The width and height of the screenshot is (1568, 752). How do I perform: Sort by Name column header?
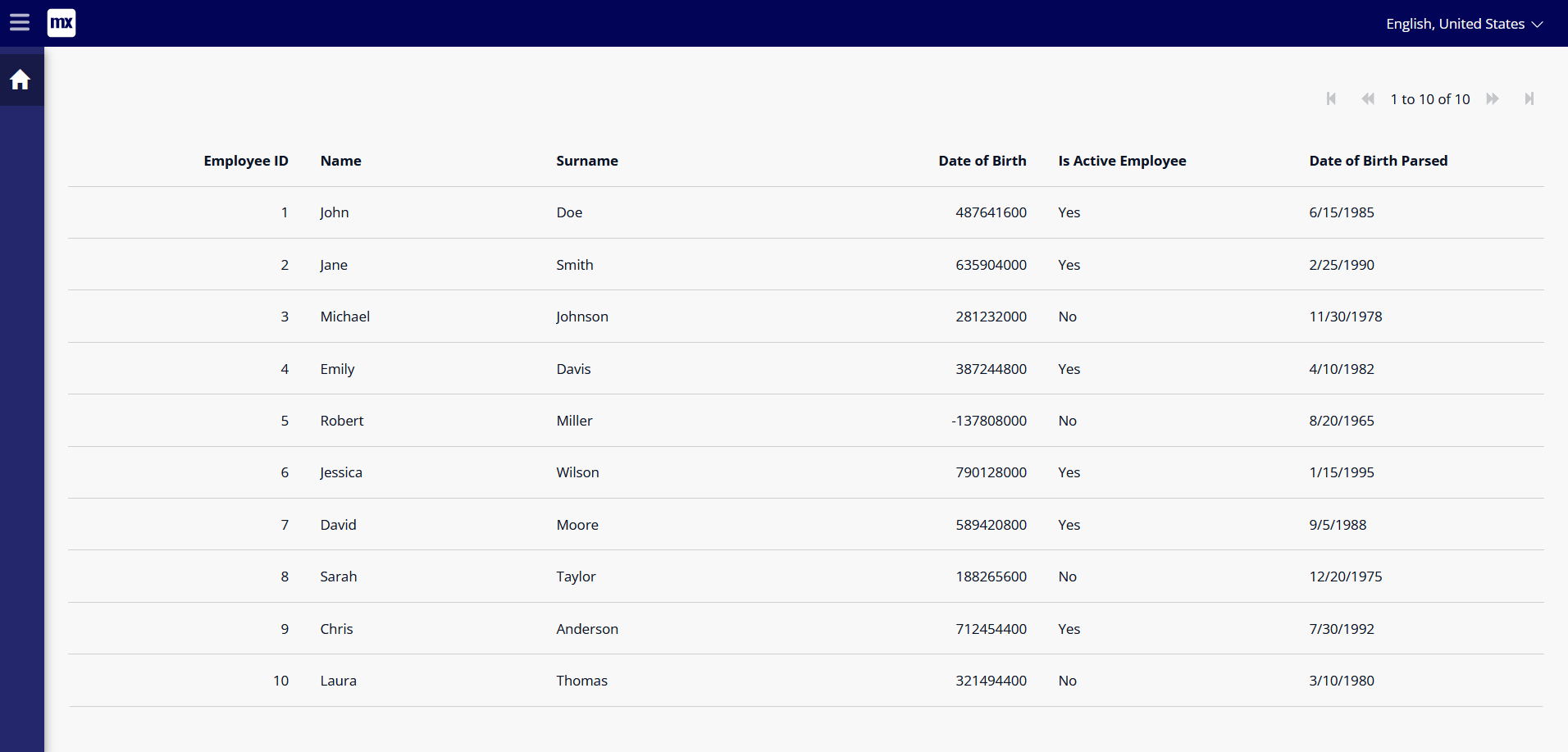point(340,161)
